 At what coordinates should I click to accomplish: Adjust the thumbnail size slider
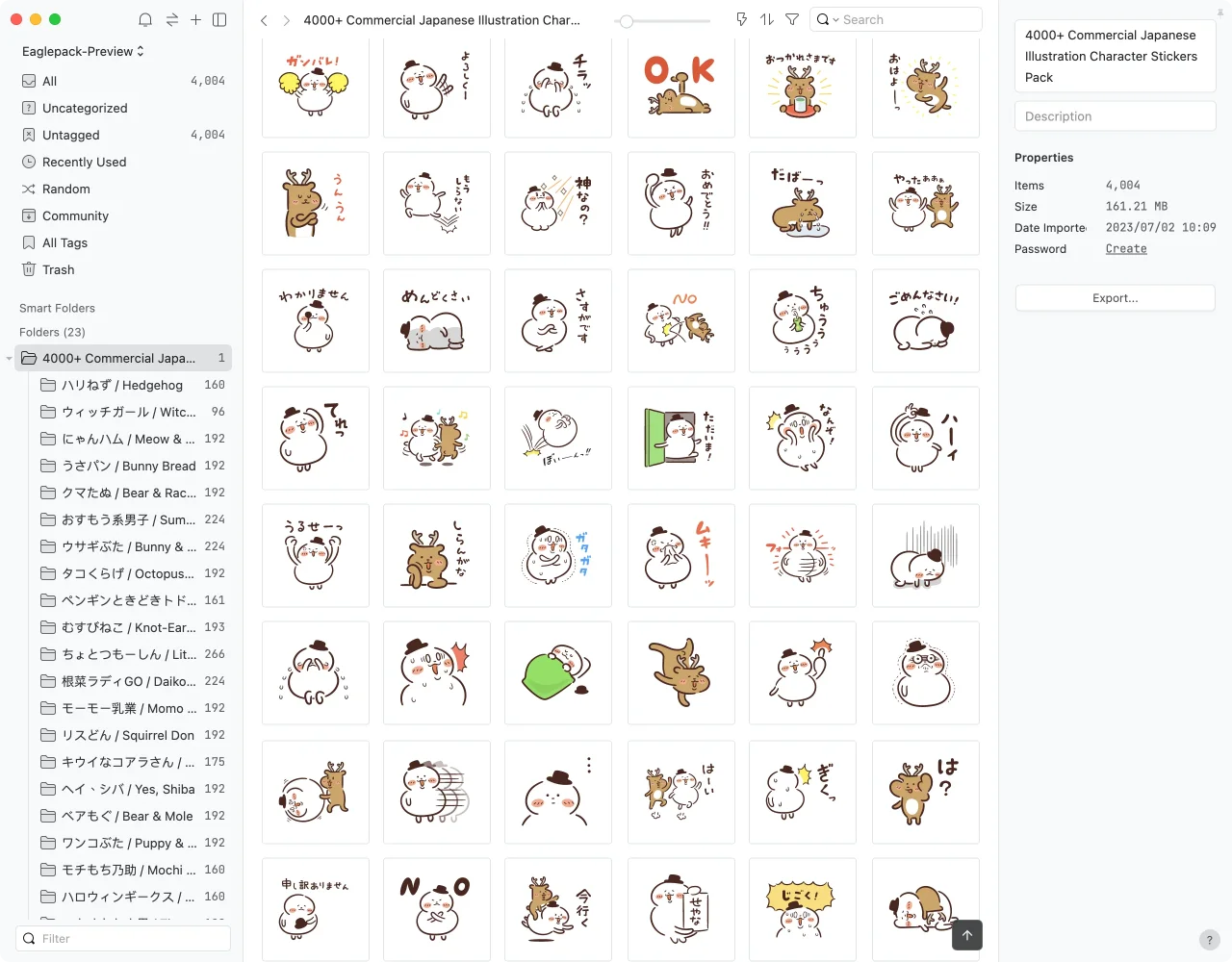pos(627,20)
